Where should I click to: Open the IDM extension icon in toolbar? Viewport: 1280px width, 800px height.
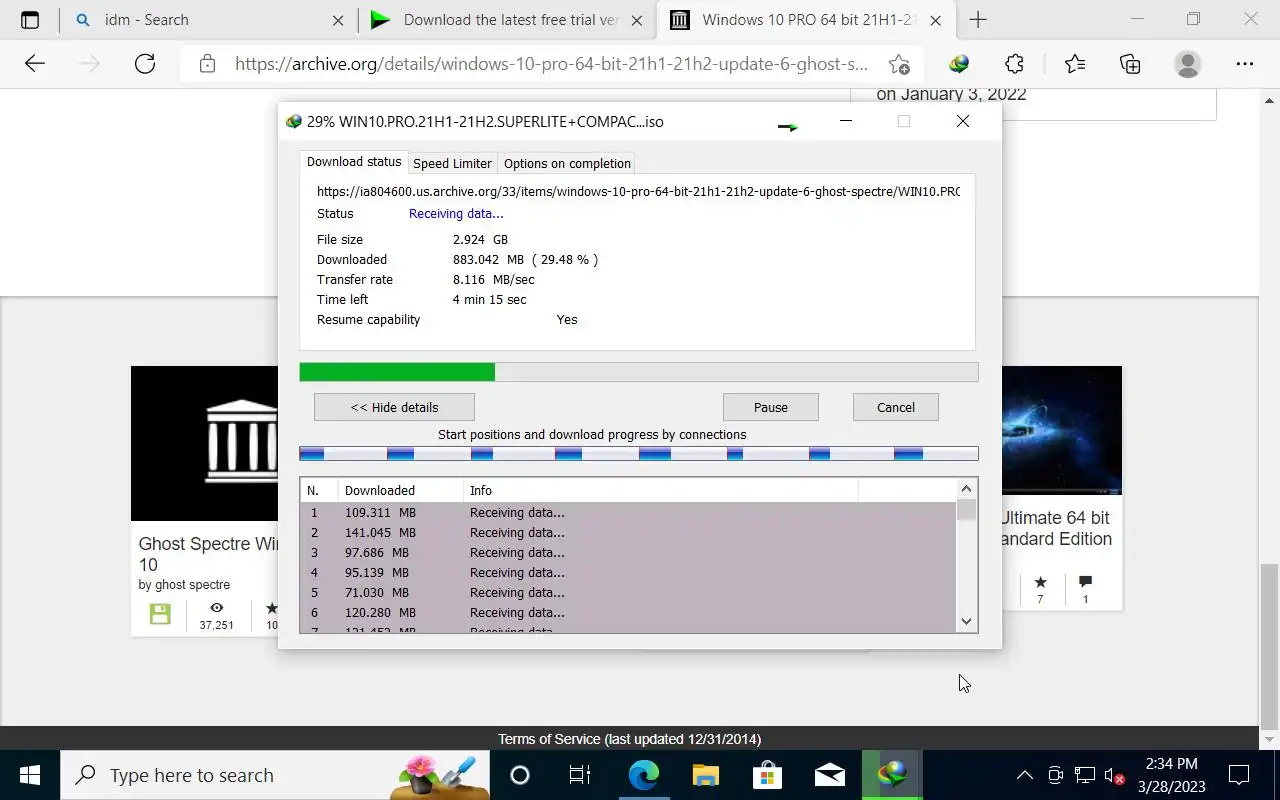click(959, 64)
